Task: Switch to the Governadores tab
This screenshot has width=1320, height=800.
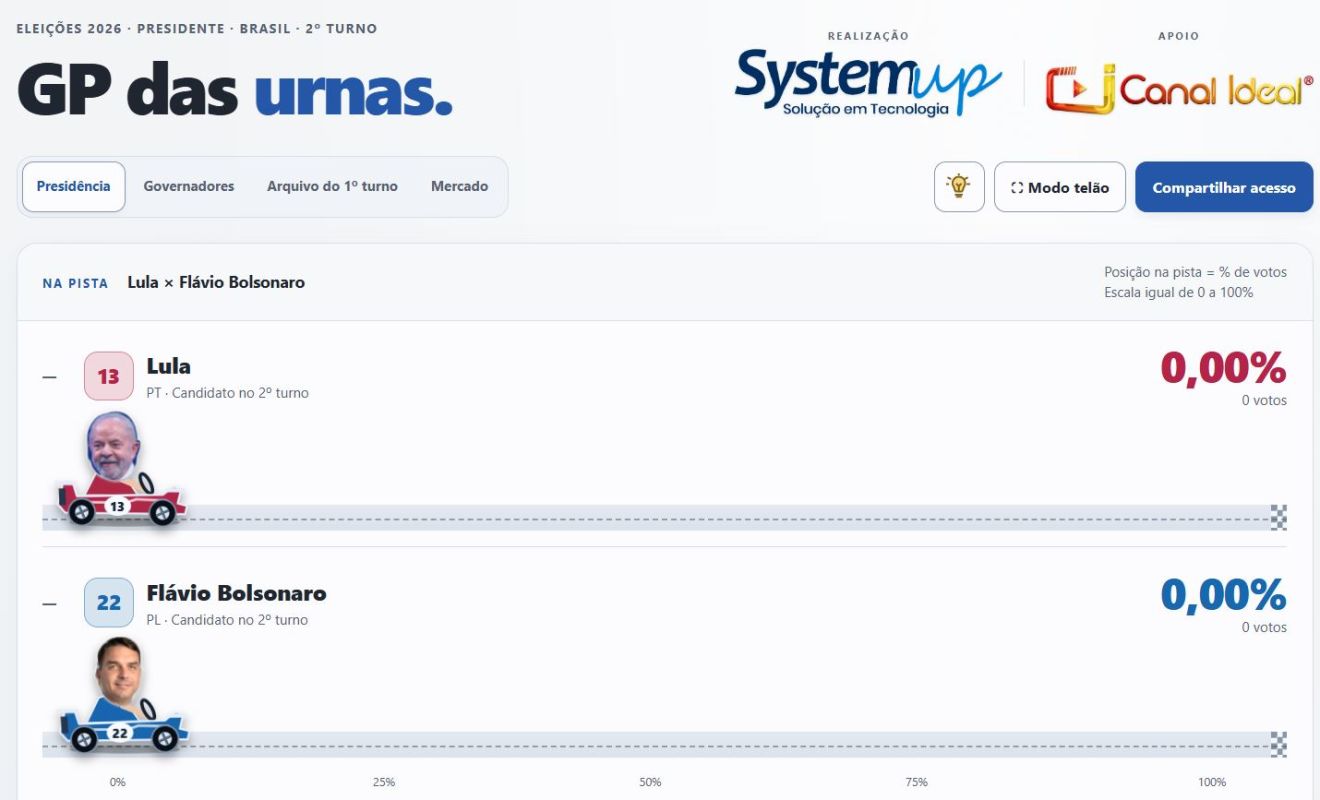Action: pyautogui.click(x=189, y=187)
